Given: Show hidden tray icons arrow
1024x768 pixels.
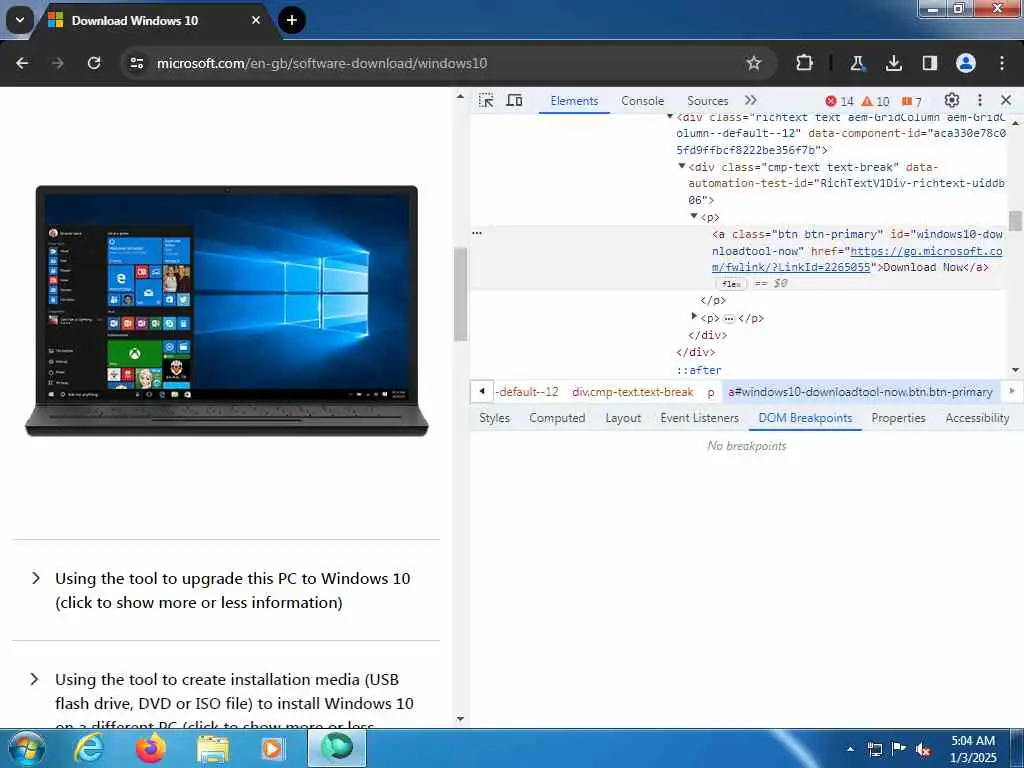Looking at the screenshot, I should [x=850, y=749].
